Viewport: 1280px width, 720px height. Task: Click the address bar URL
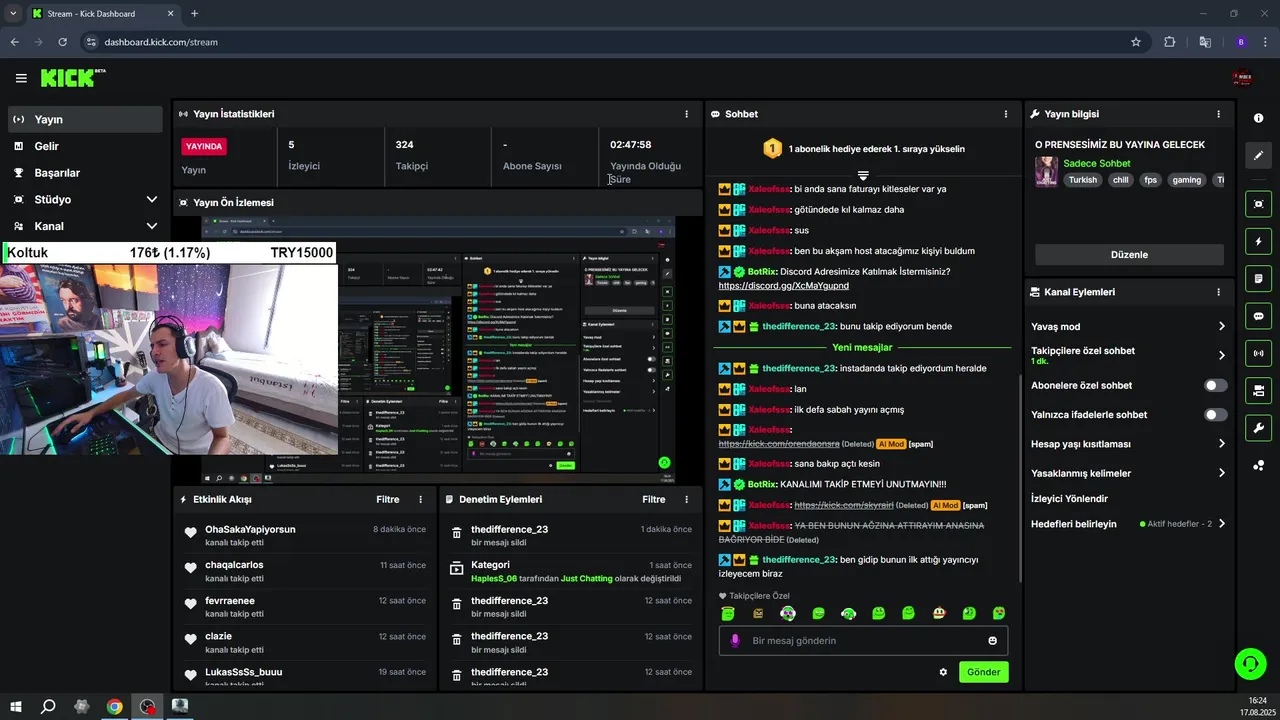point(161,42)
